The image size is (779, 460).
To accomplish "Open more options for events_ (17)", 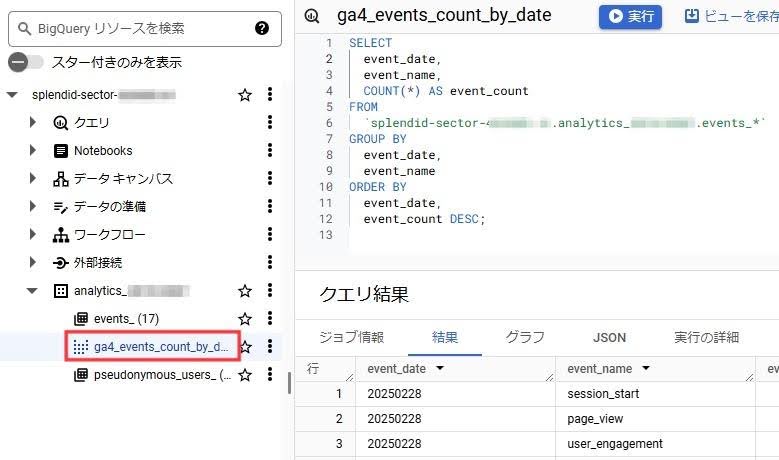I will (270, 318).
